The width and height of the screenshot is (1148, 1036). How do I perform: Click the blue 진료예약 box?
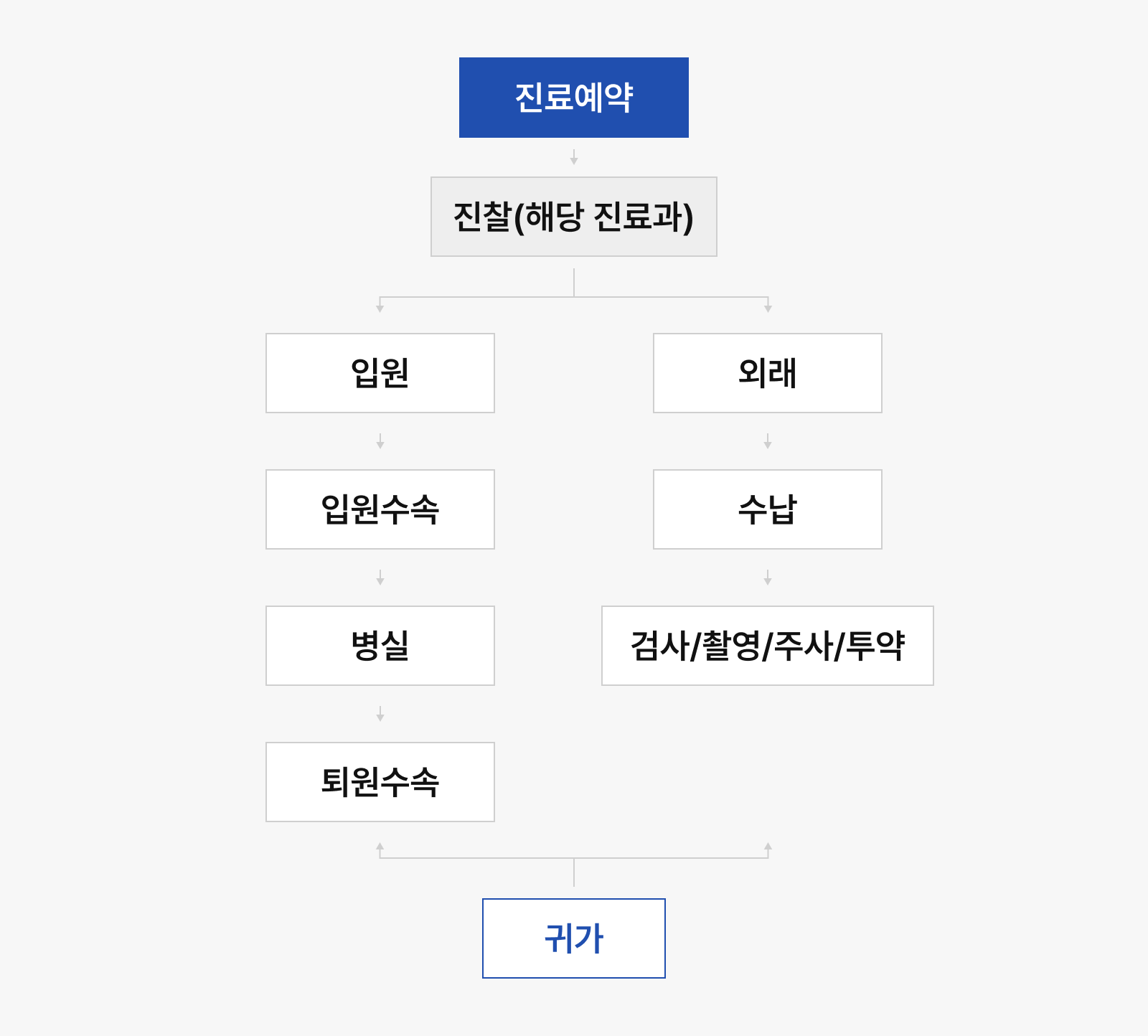(x=574, y=98)
